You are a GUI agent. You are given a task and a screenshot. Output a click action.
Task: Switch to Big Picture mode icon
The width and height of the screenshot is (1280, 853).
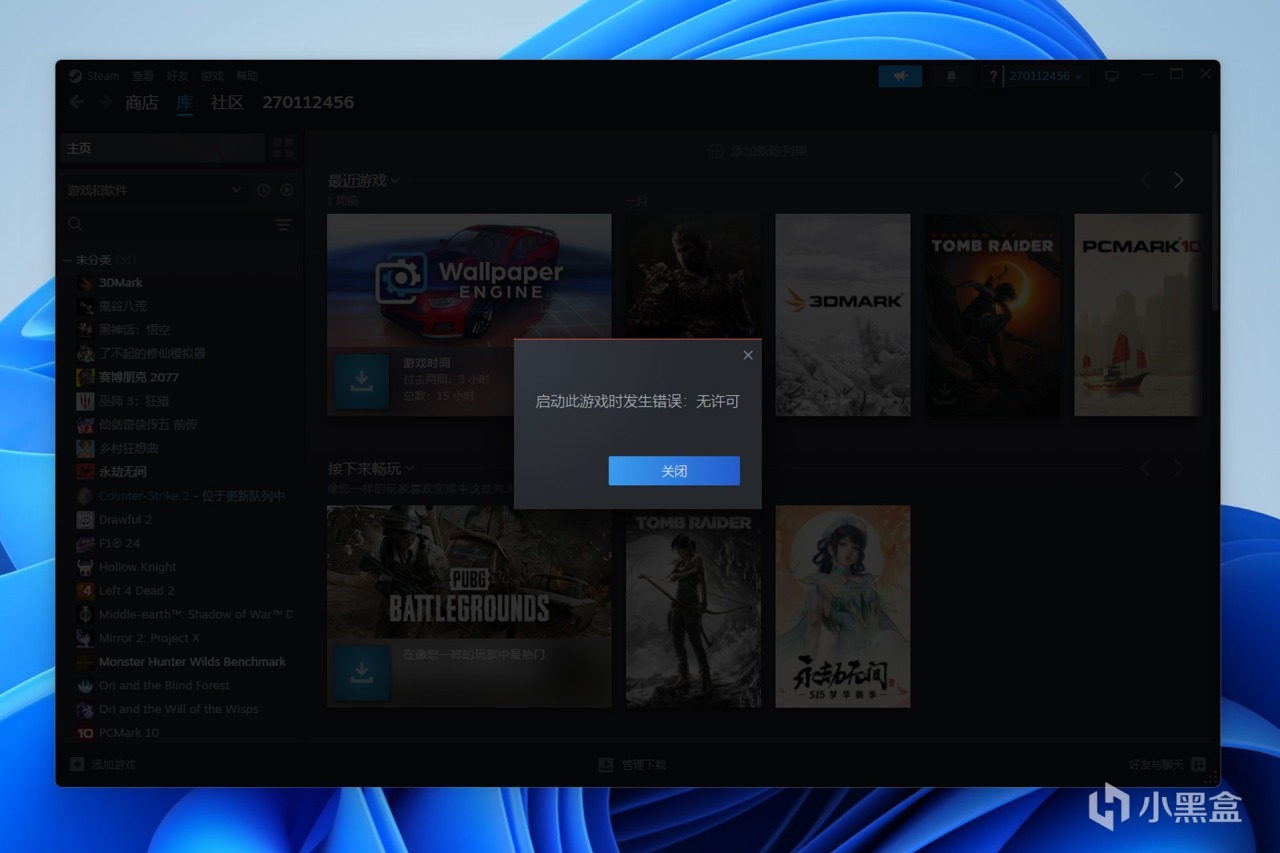[1112, 76]
